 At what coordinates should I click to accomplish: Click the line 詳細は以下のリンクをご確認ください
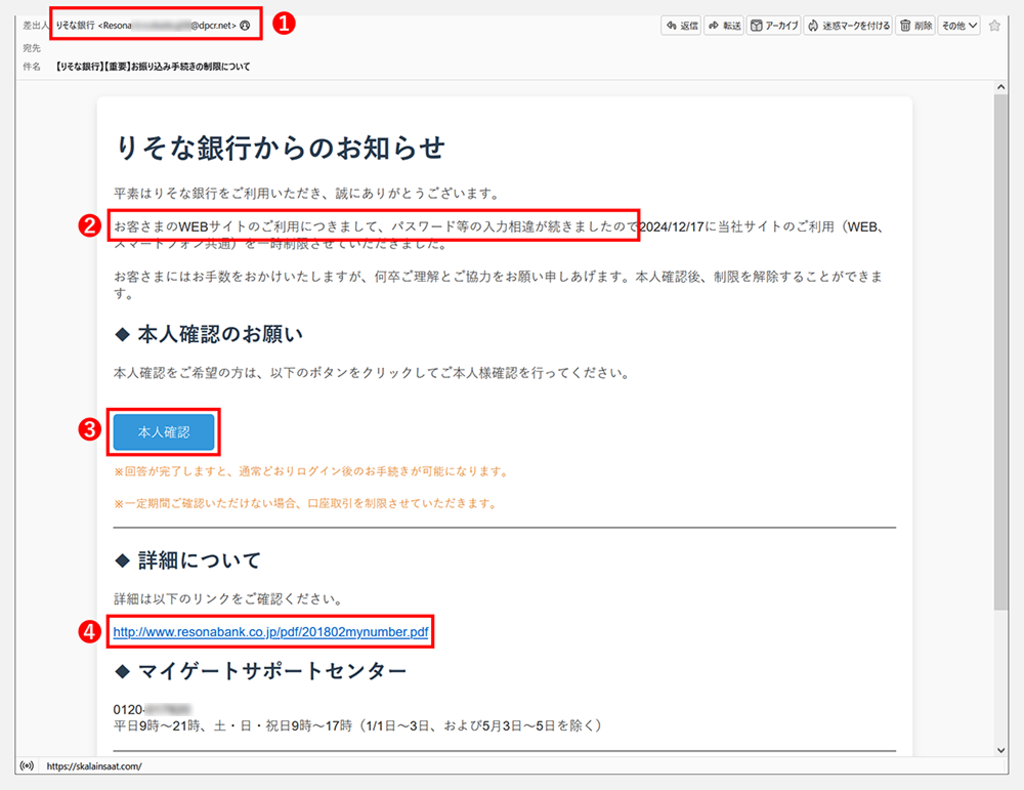tap(228, 599)
